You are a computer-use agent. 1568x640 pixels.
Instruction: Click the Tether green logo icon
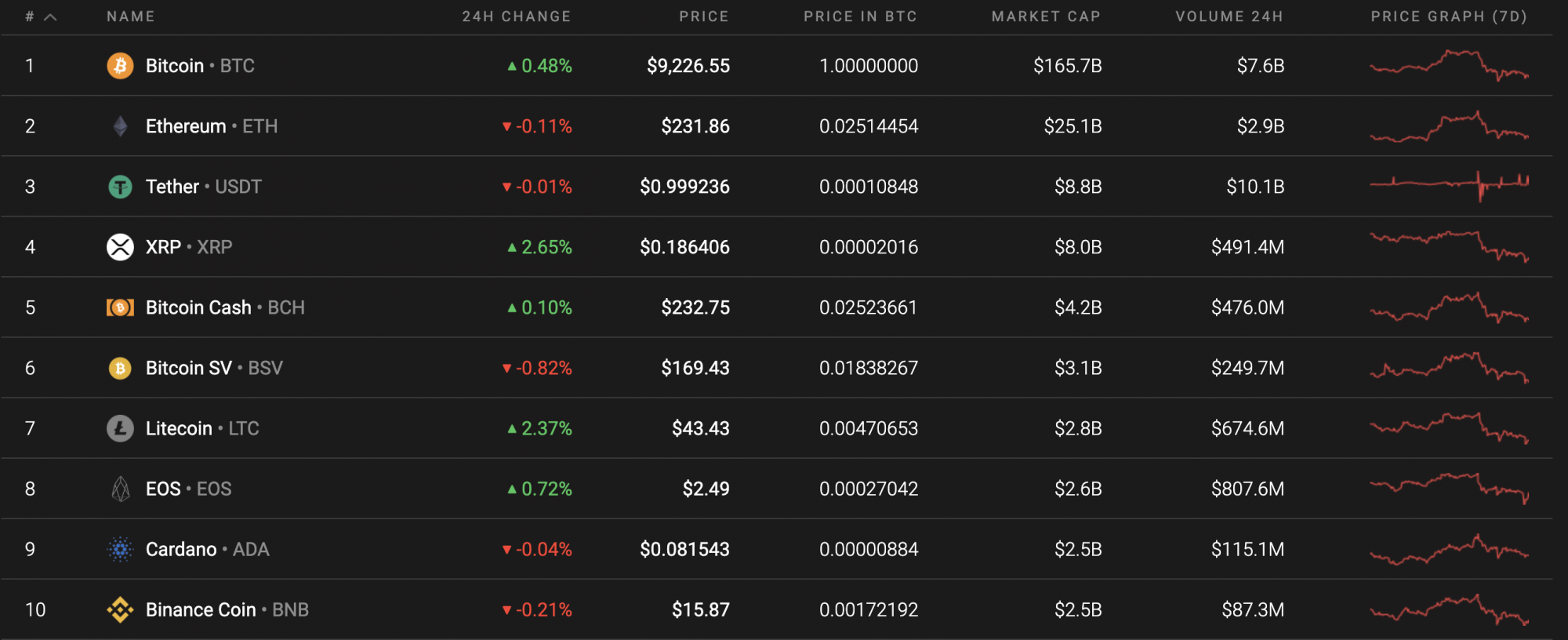[x=120, y=187]
